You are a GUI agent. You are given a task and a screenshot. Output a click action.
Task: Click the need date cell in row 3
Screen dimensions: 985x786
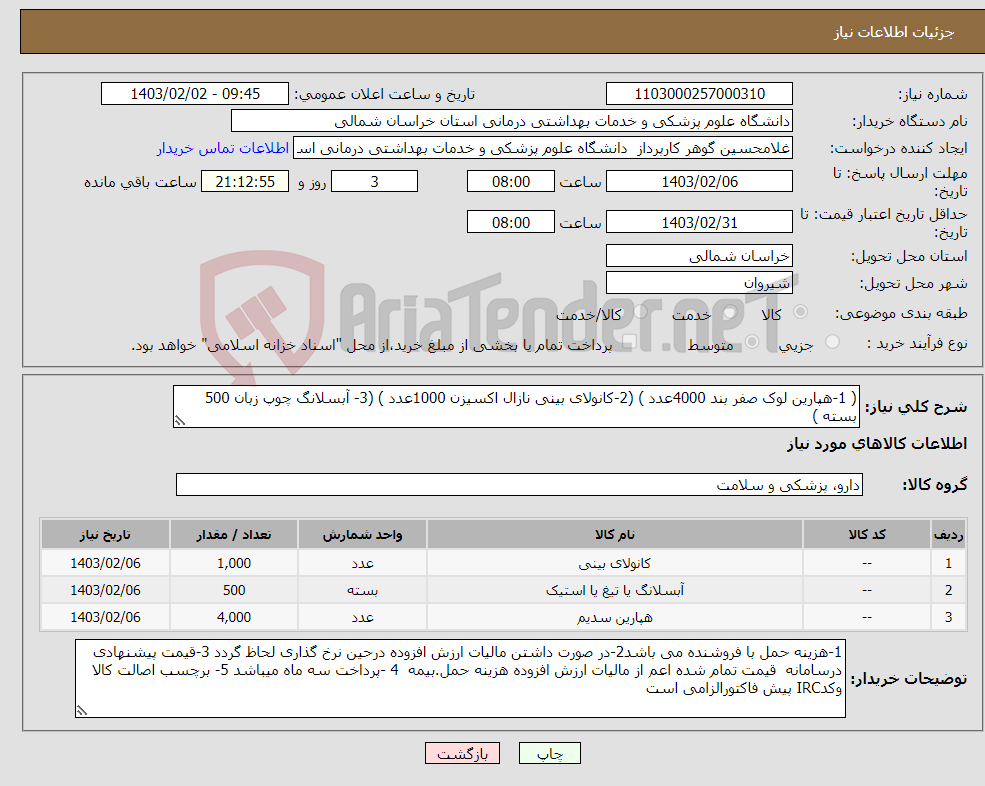[106, 617]
